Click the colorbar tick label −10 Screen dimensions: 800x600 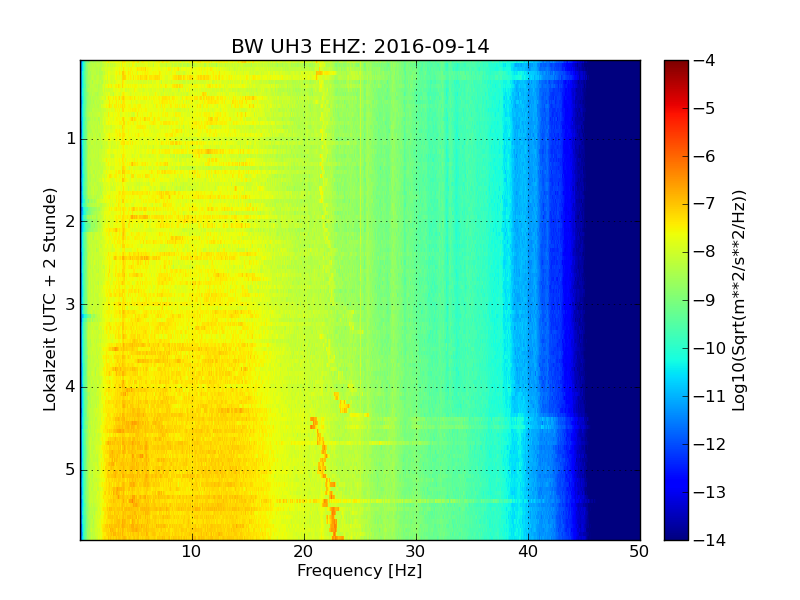point(710,348)
